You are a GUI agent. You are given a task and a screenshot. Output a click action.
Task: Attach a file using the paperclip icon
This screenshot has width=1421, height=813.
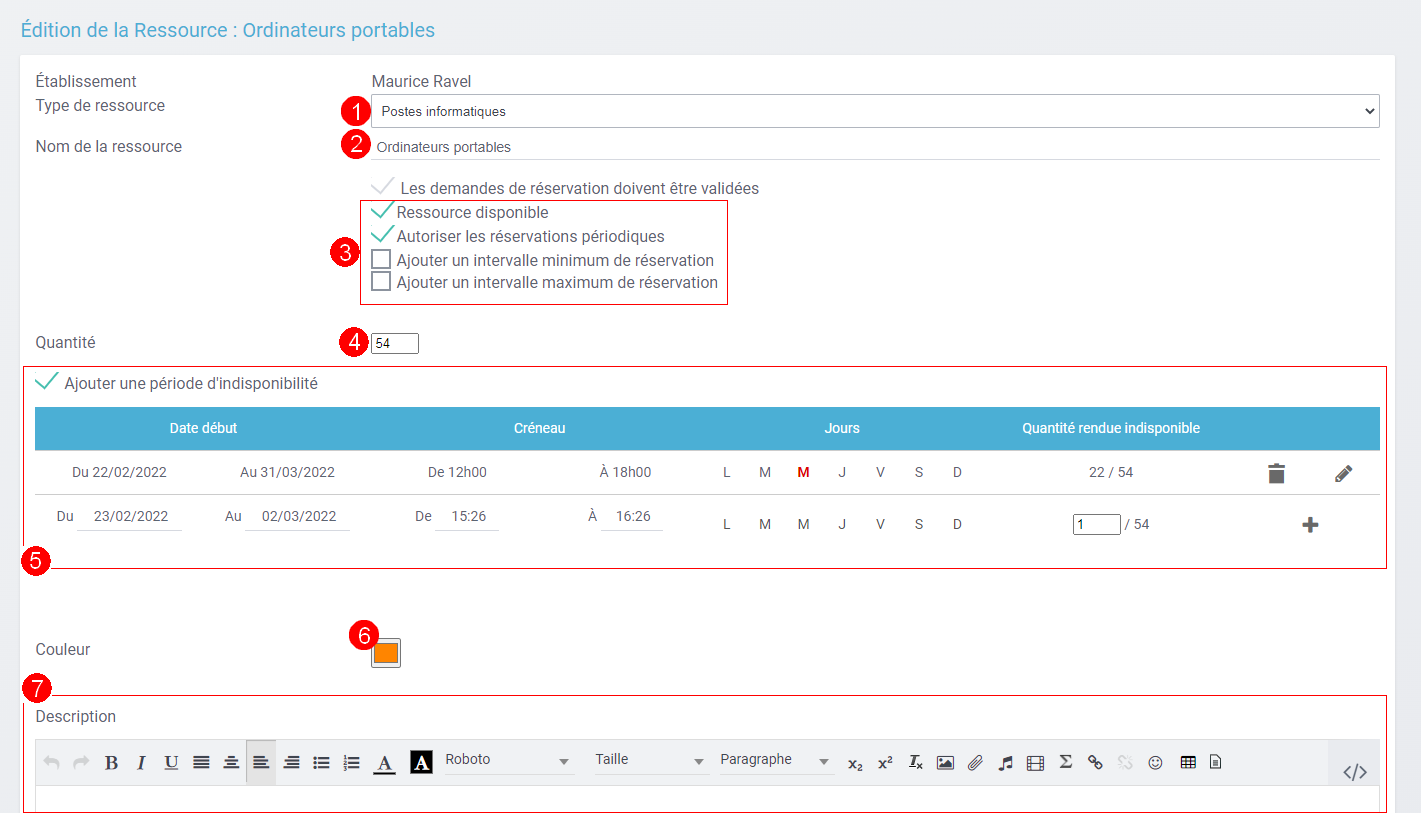click(975, 763)
